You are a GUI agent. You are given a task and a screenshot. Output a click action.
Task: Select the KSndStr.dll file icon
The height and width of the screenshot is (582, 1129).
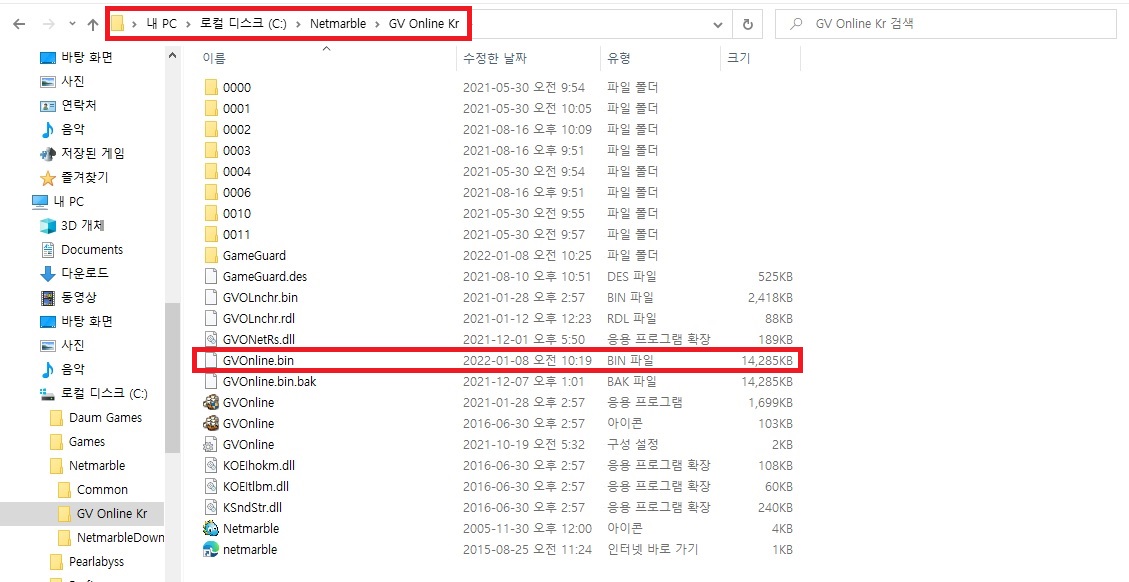211,507
